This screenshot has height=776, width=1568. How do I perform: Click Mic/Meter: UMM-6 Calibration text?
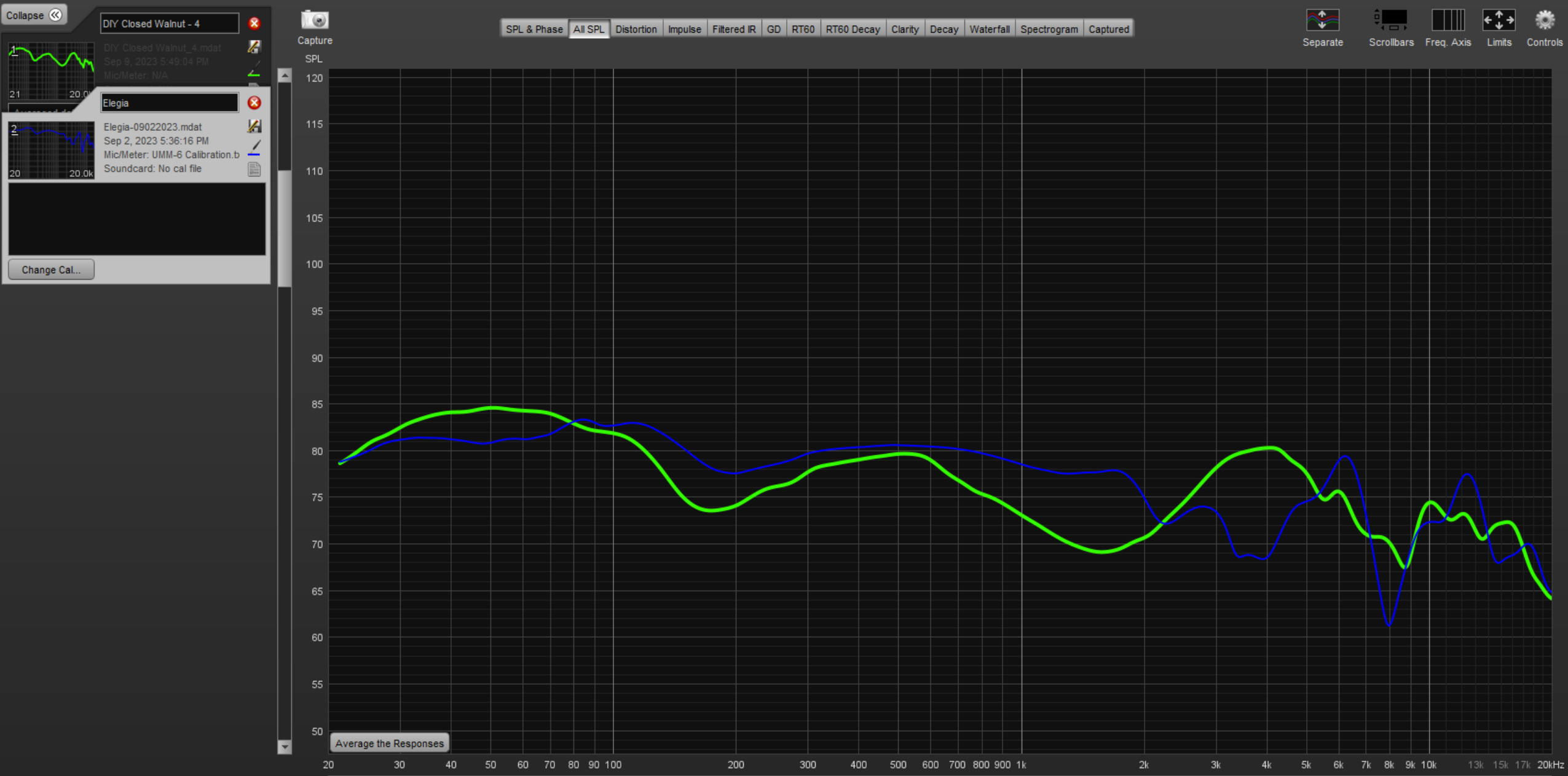pyautogui.click(x=171, y=155)
